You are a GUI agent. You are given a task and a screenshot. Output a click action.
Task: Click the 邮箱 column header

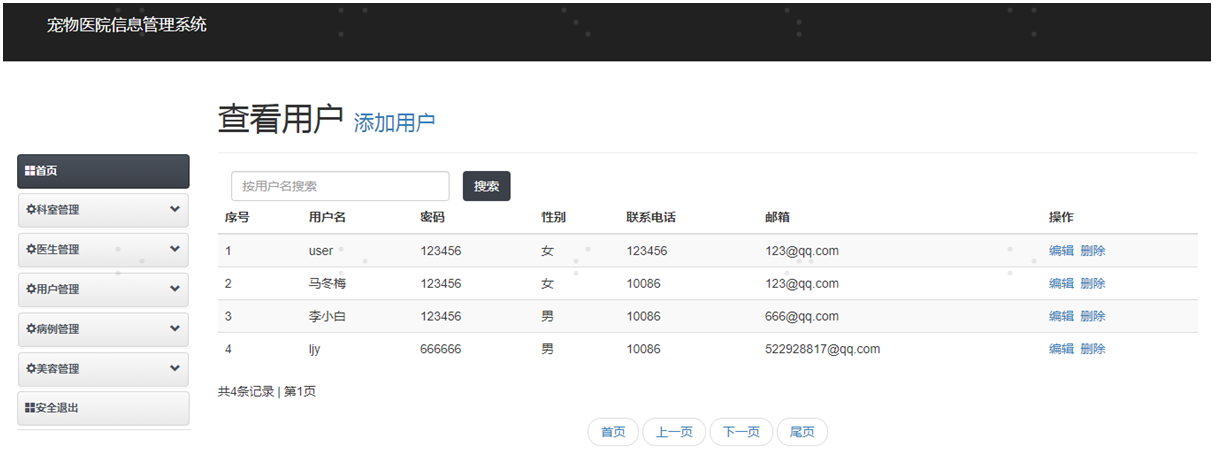pos(777,218)
